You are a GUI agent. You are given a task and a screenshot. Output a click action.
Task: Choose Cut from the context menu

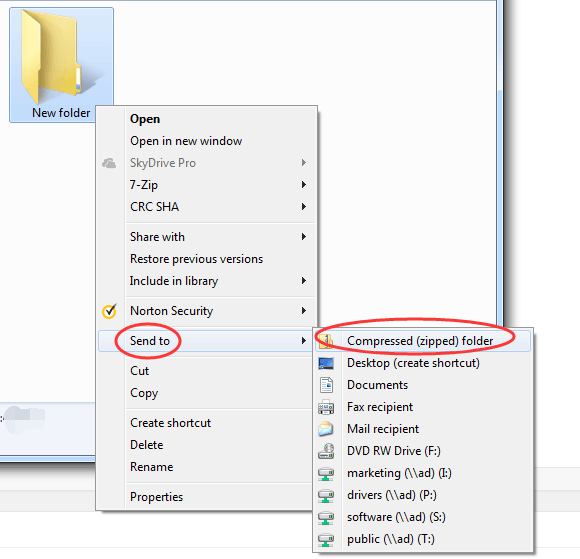(206, 371)
